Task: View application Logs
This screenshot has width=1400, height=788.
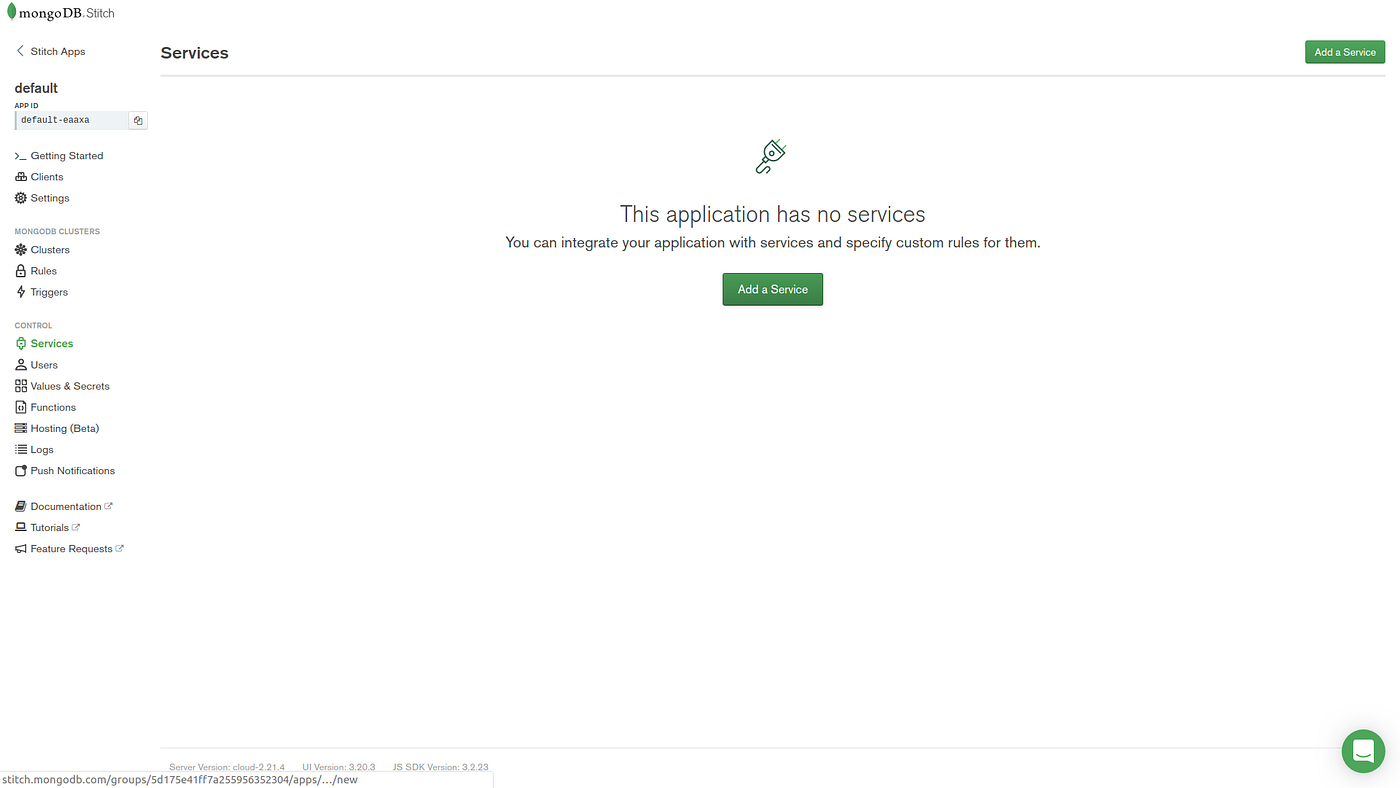Action: tap(41, 448)
